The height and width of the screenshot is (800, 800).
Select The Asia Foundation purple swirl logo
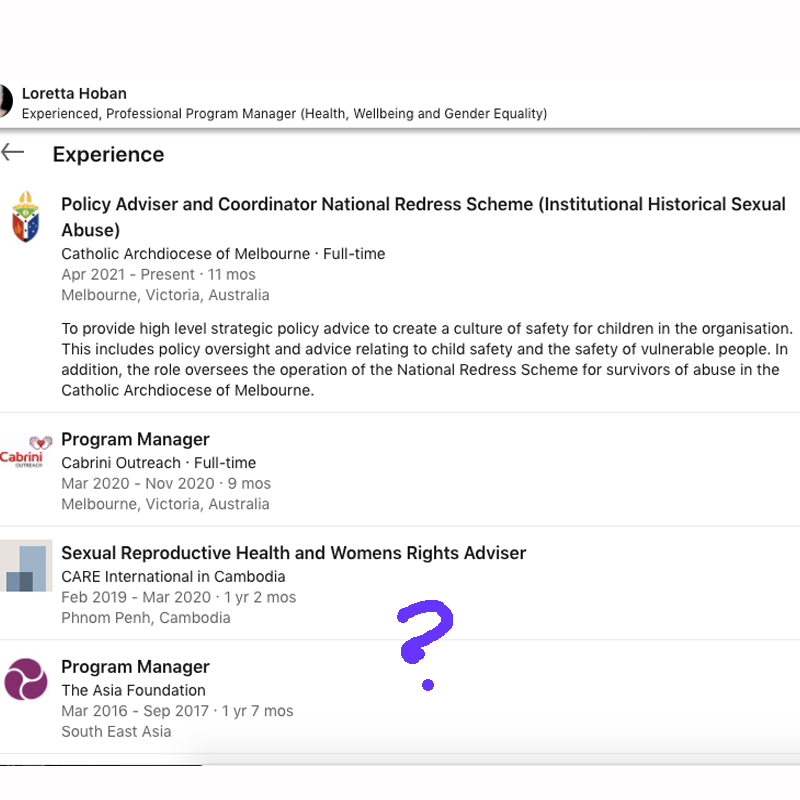(26, 680)
